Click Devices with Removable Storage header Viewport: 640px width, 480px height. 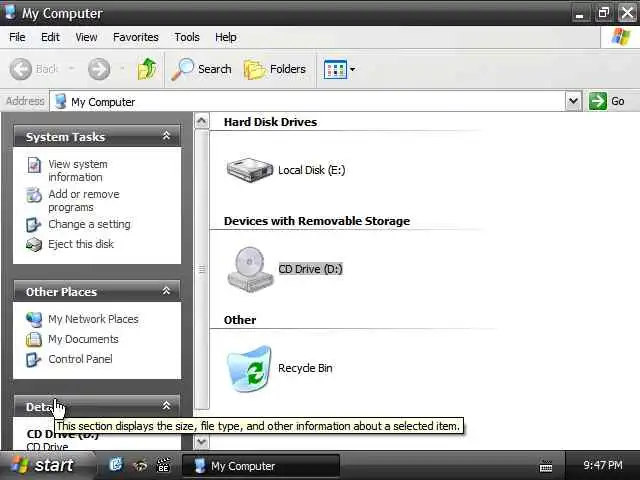(x=317, y=221)
